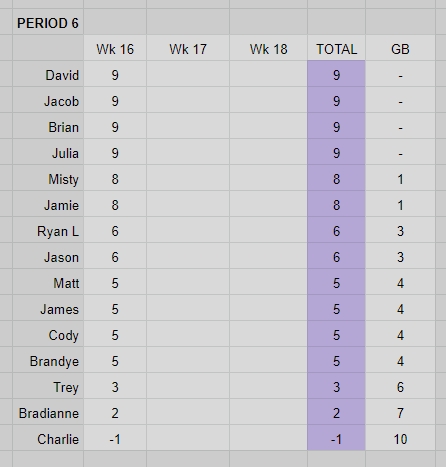Screen dimensions: 446x467
Task: Click Charlie's Wk 16 cell showing -1
Action: coord(115,438)
